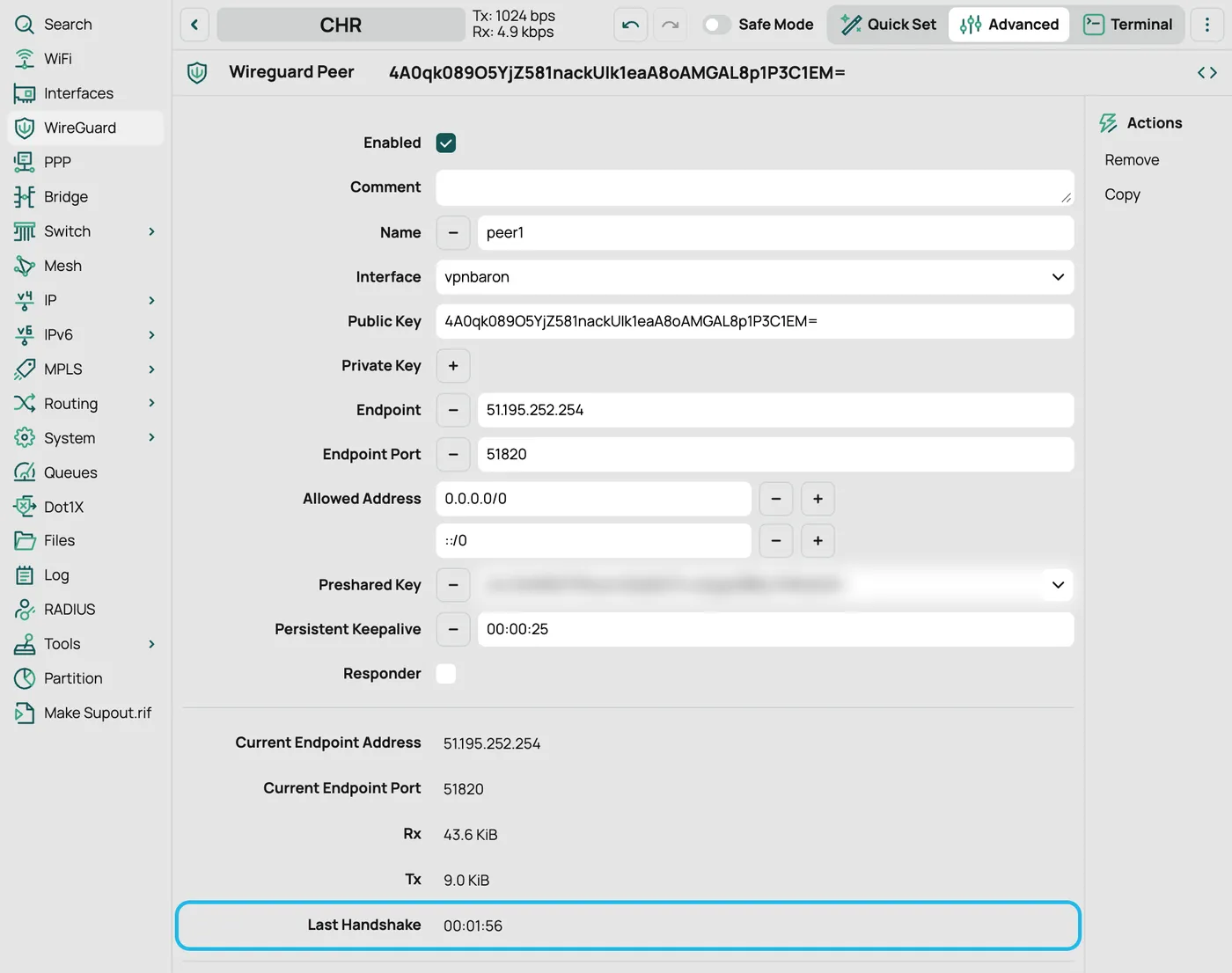The image size is (1232, 973).
Task: Open Dot1X page
Action: [x=49, y=507]
